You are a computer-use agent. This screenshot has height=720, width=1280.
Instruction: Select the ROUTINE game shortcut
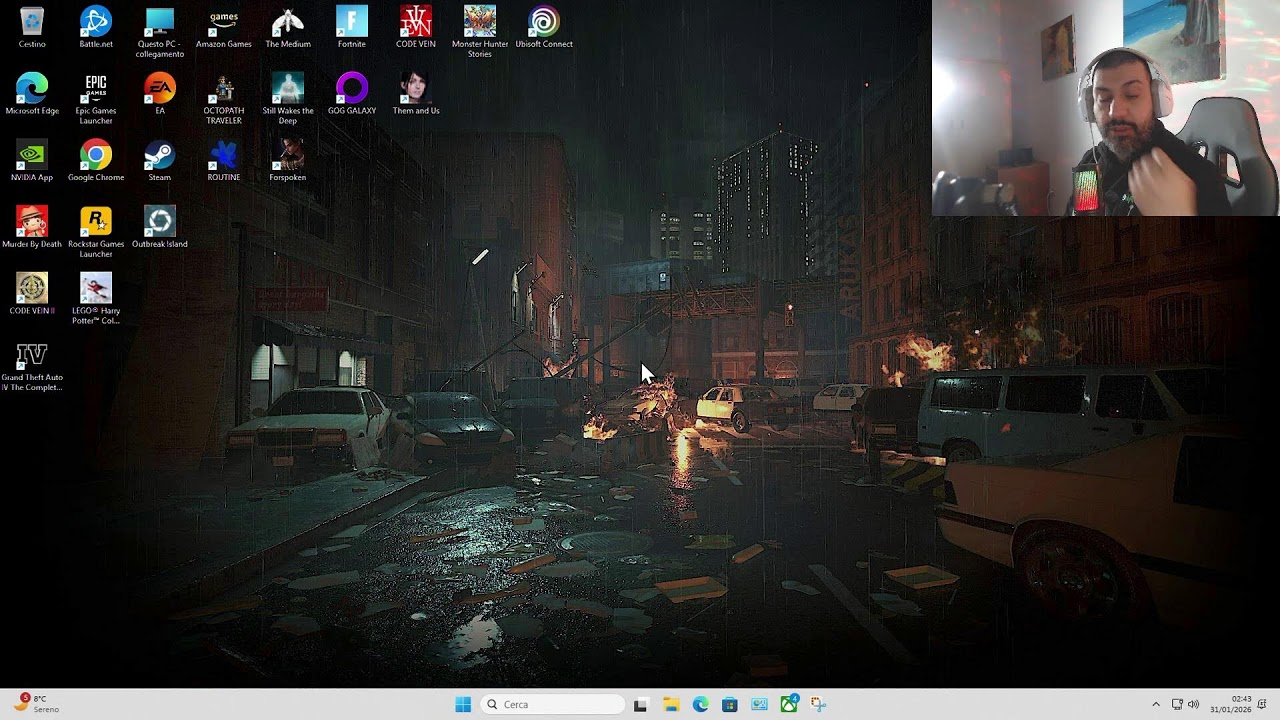[224, 162]
